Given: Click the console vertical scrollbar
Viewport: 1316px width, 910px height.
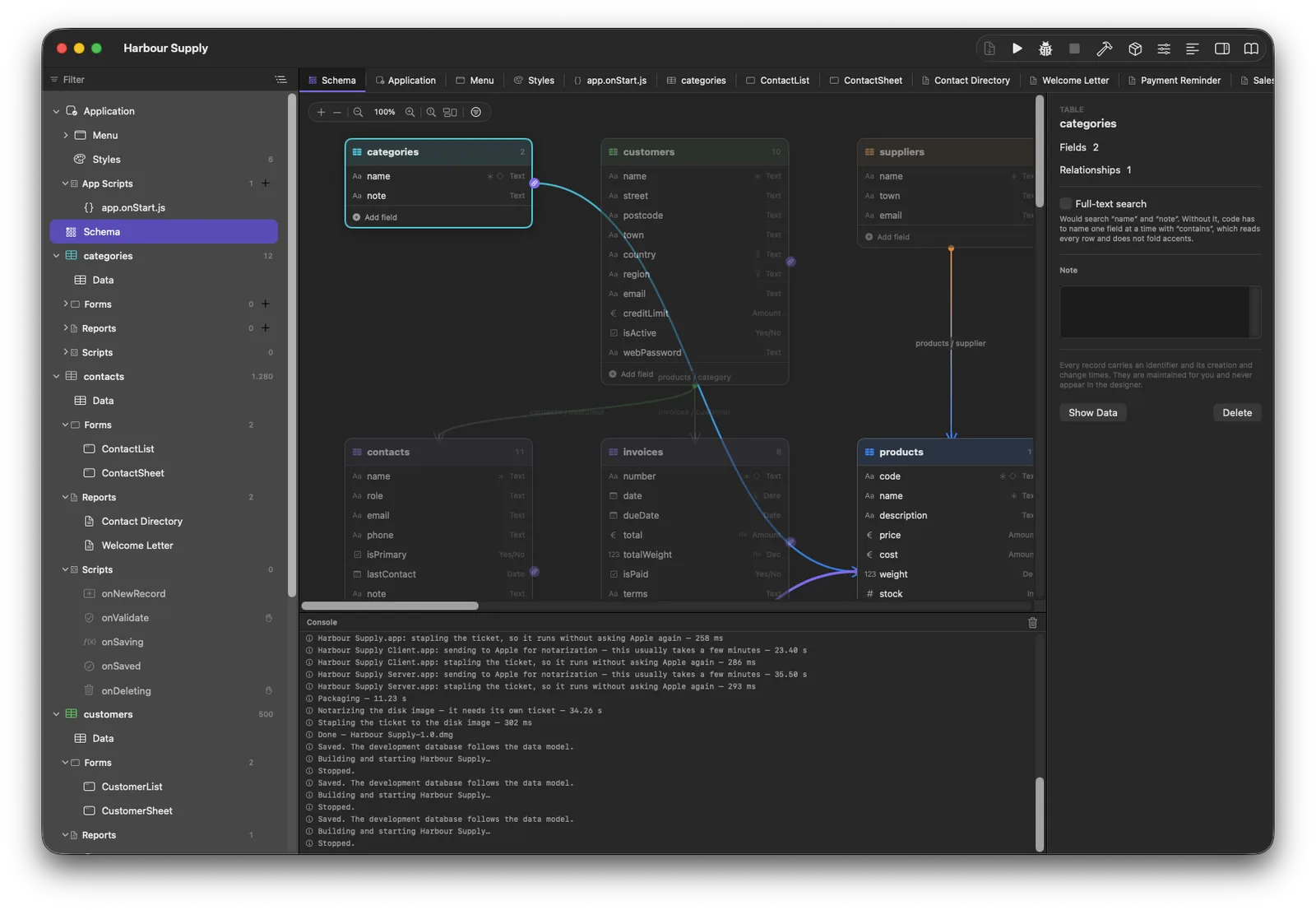Looking at the screenshot, I should [x=1039, y=815].
